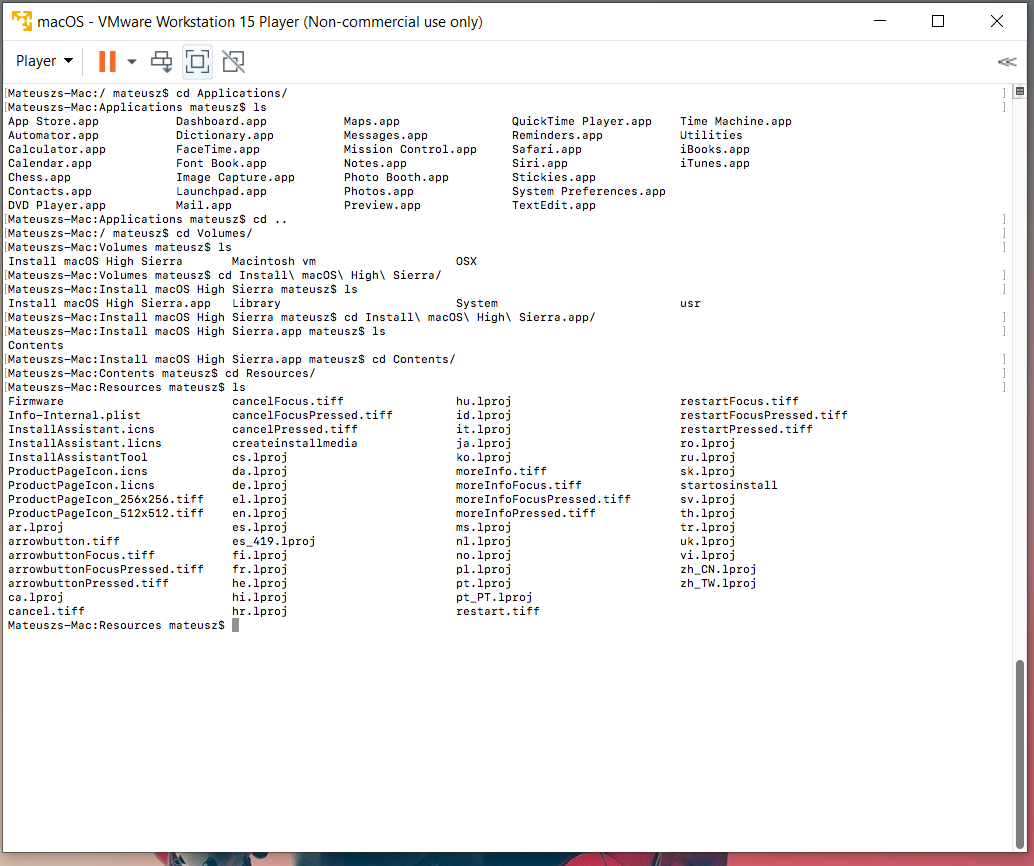Send Ctrl+Alt+Del to the virtual machine
Screen dimensions: 1034x866
pyautogui.click(x=162, y=61)
